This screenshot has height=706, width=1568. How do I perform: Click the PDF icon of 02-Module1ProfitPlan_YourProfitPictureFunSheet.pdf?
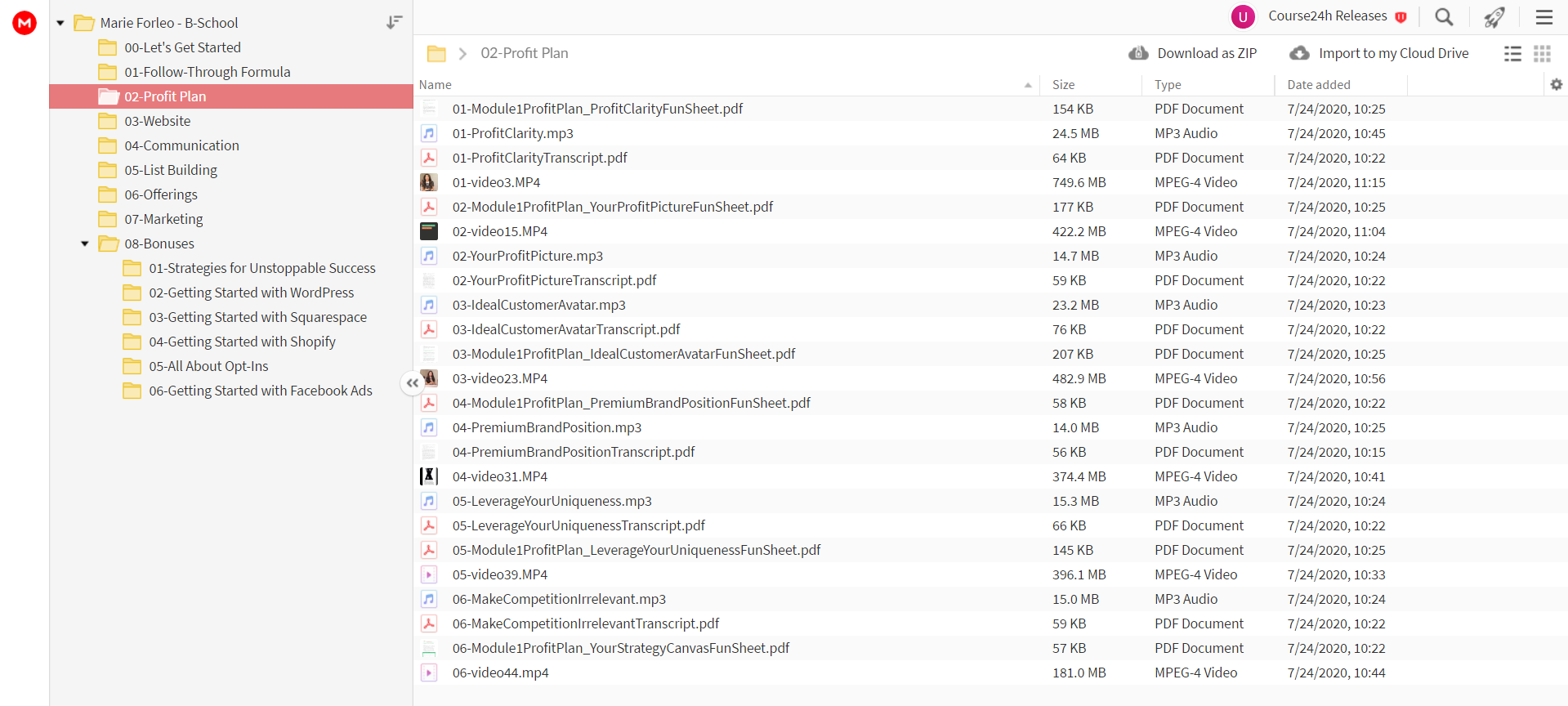[x=429, y=207]
